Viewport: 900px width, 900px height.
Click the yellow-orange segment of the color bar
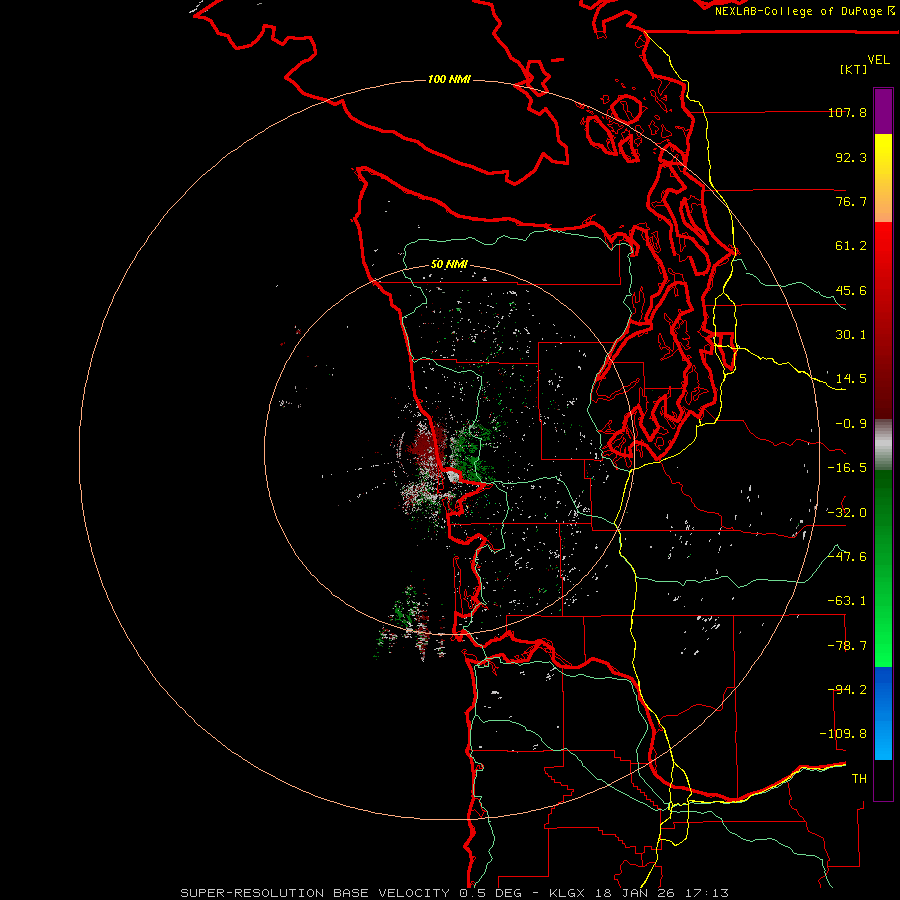pyautogui.click(x=883, y=178)
